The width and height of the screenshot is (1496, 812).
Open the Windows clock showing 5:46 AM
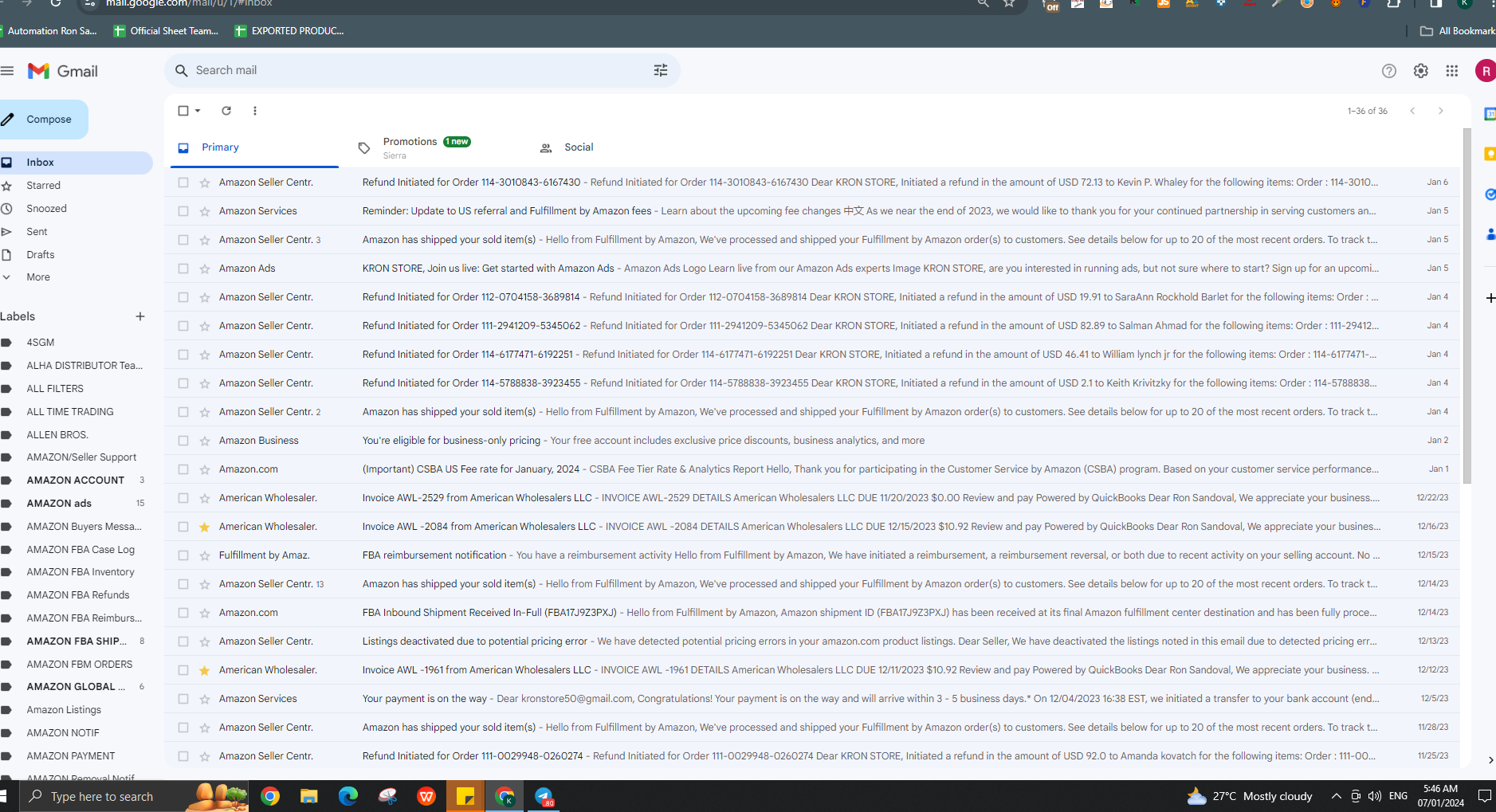point(1441,796)
